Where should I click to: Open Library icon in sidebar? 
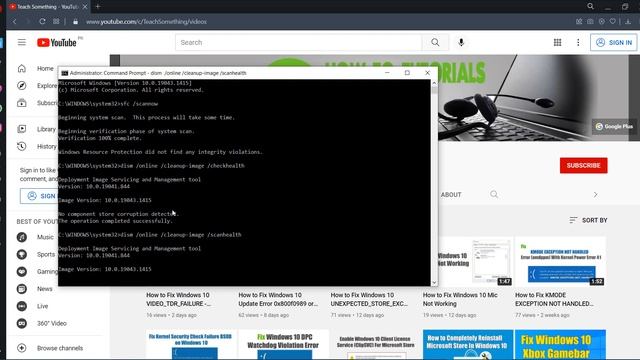(22, 129)
